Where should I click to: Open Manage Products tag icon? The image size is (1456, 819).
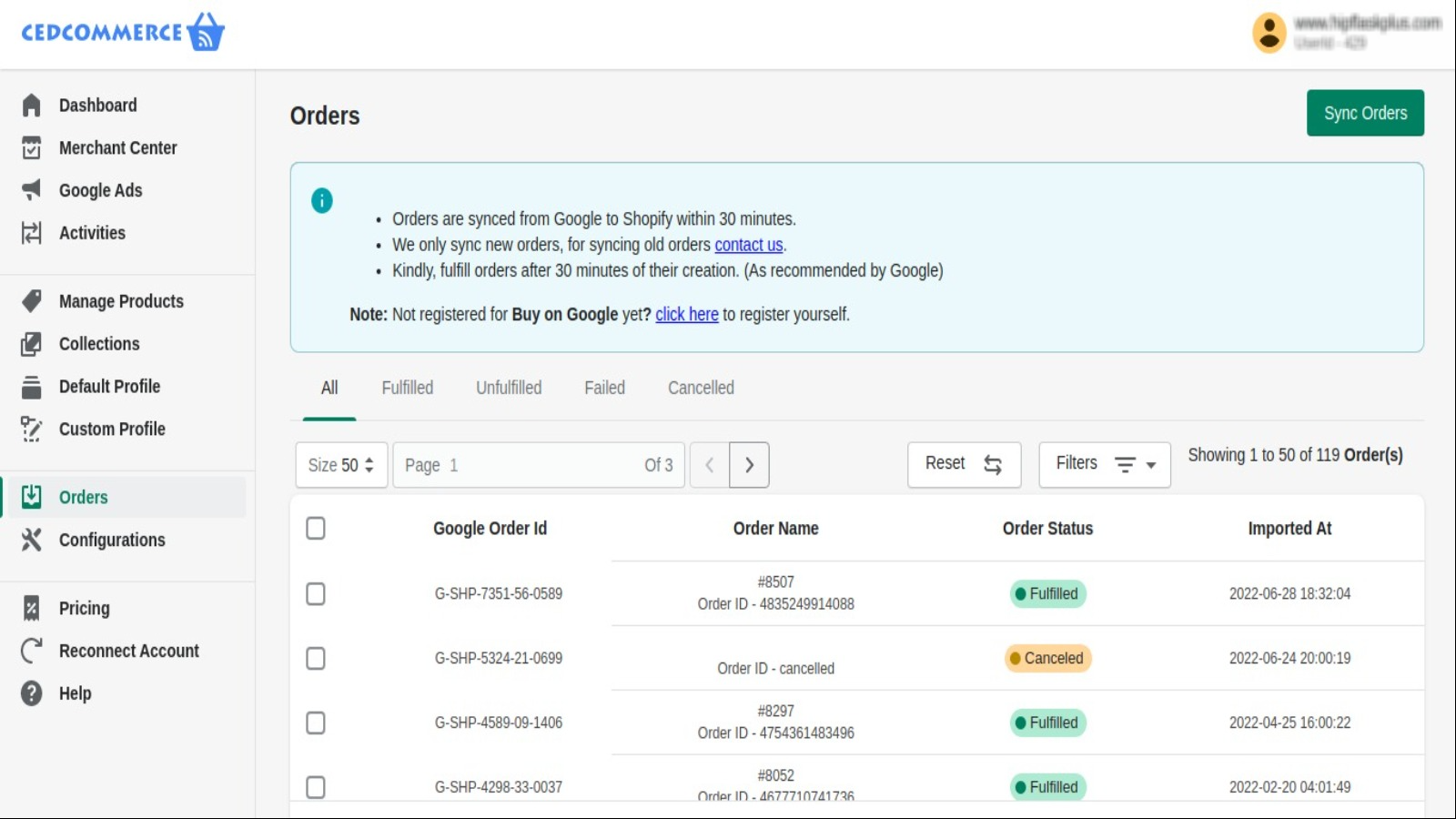coord(32,301)
